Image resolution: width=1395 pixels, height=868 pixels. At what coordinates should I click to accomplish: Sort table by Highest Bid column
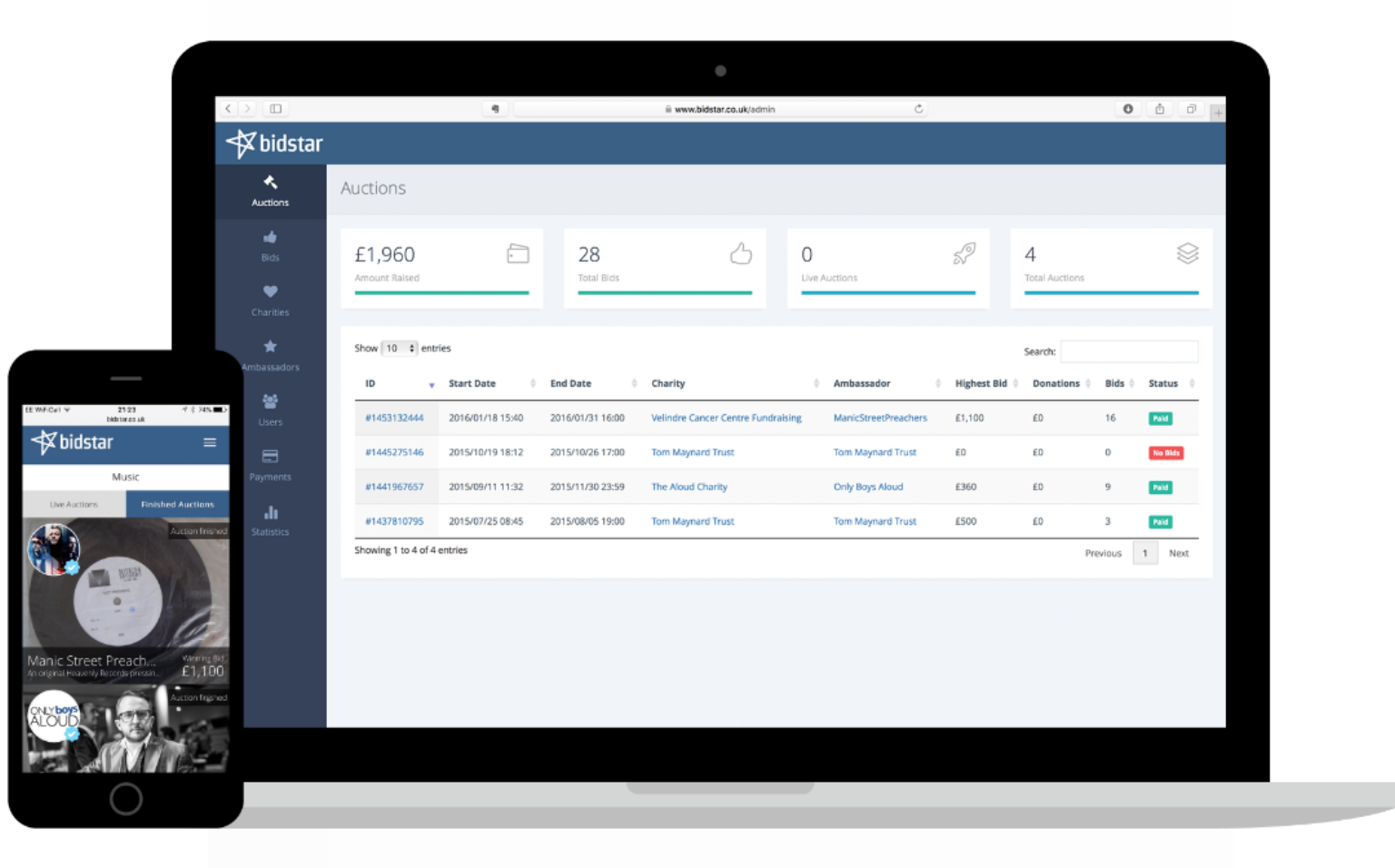(985, 384)
